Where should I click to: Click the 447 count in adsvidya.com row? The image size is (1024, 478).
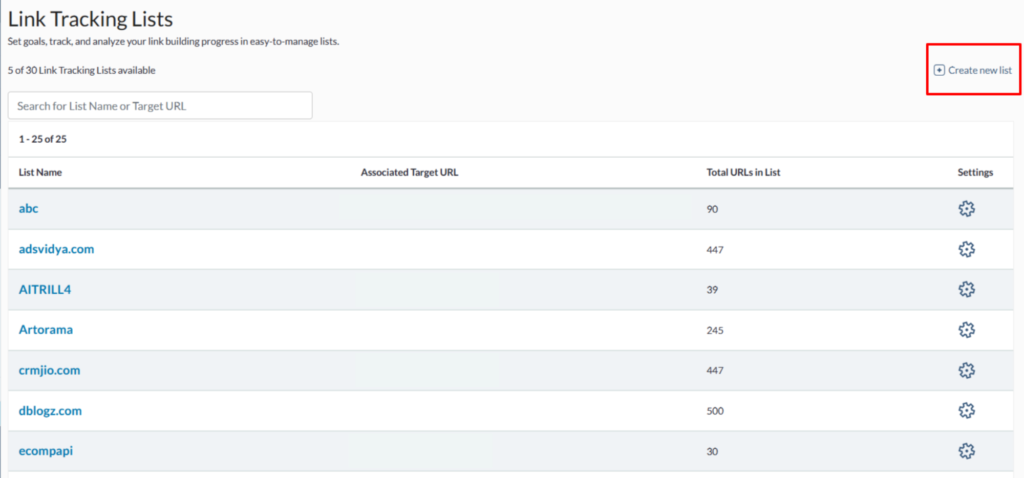coord(715,250)
